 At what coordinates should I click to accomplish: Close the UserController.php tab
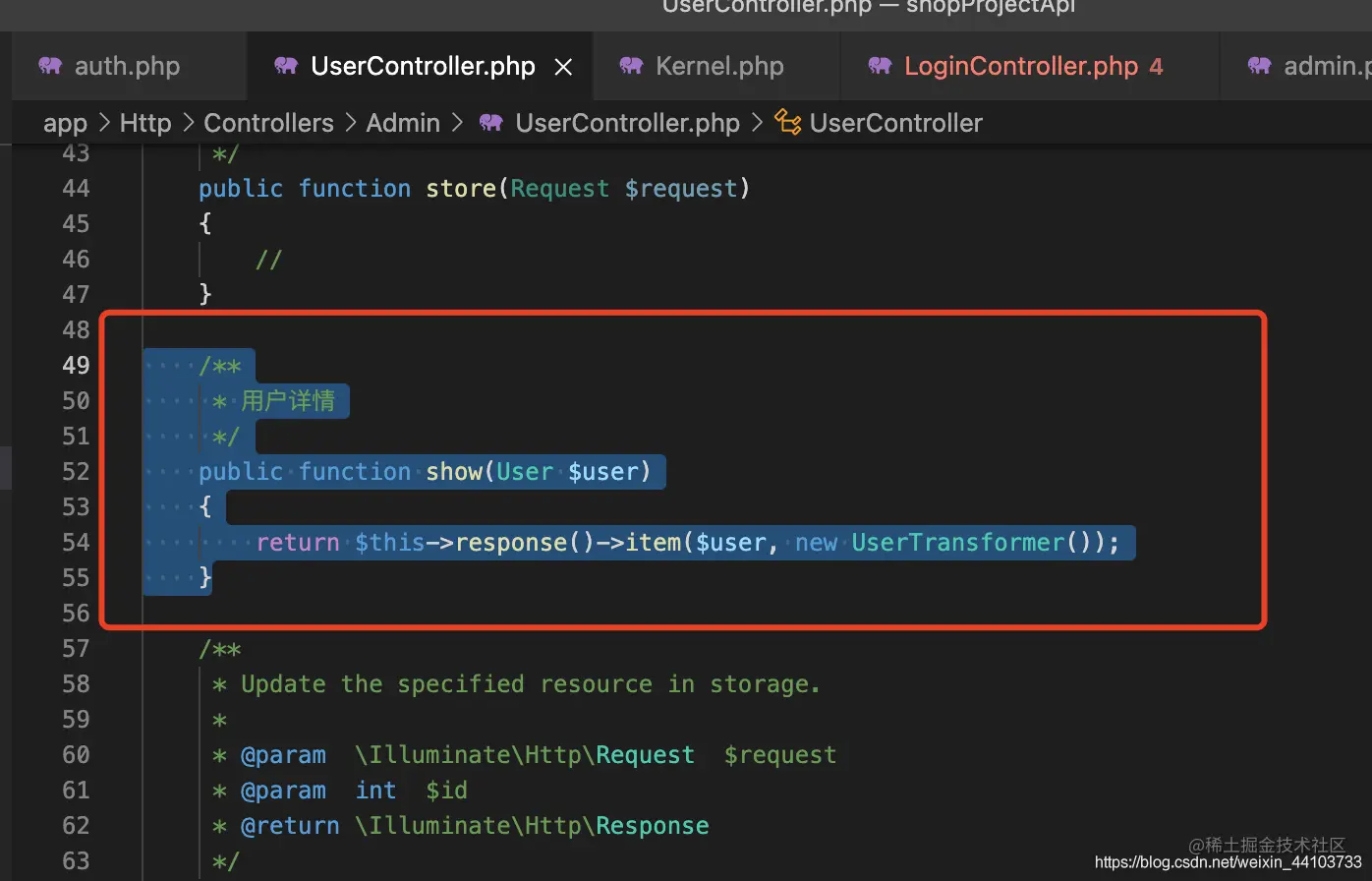(563, 67)
